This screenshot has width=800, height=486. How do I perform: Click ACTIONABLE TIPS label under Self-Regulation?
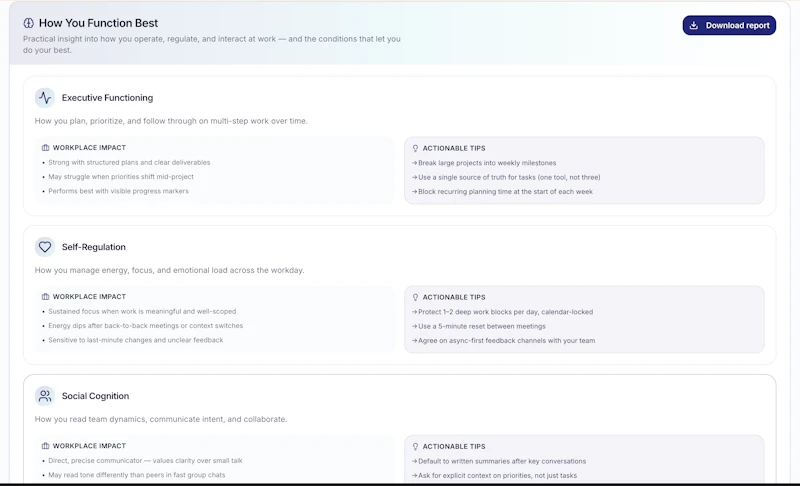click(x=454, y=297)
